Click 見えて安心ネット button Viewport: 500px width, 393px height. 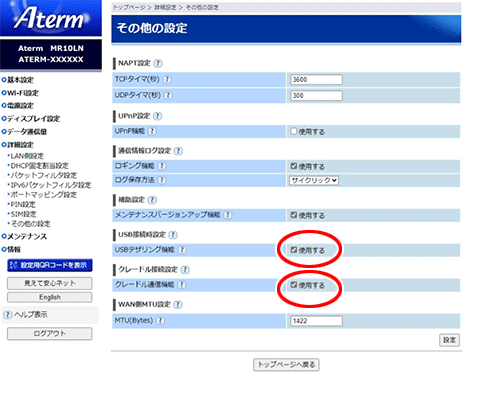coord(50,283)
